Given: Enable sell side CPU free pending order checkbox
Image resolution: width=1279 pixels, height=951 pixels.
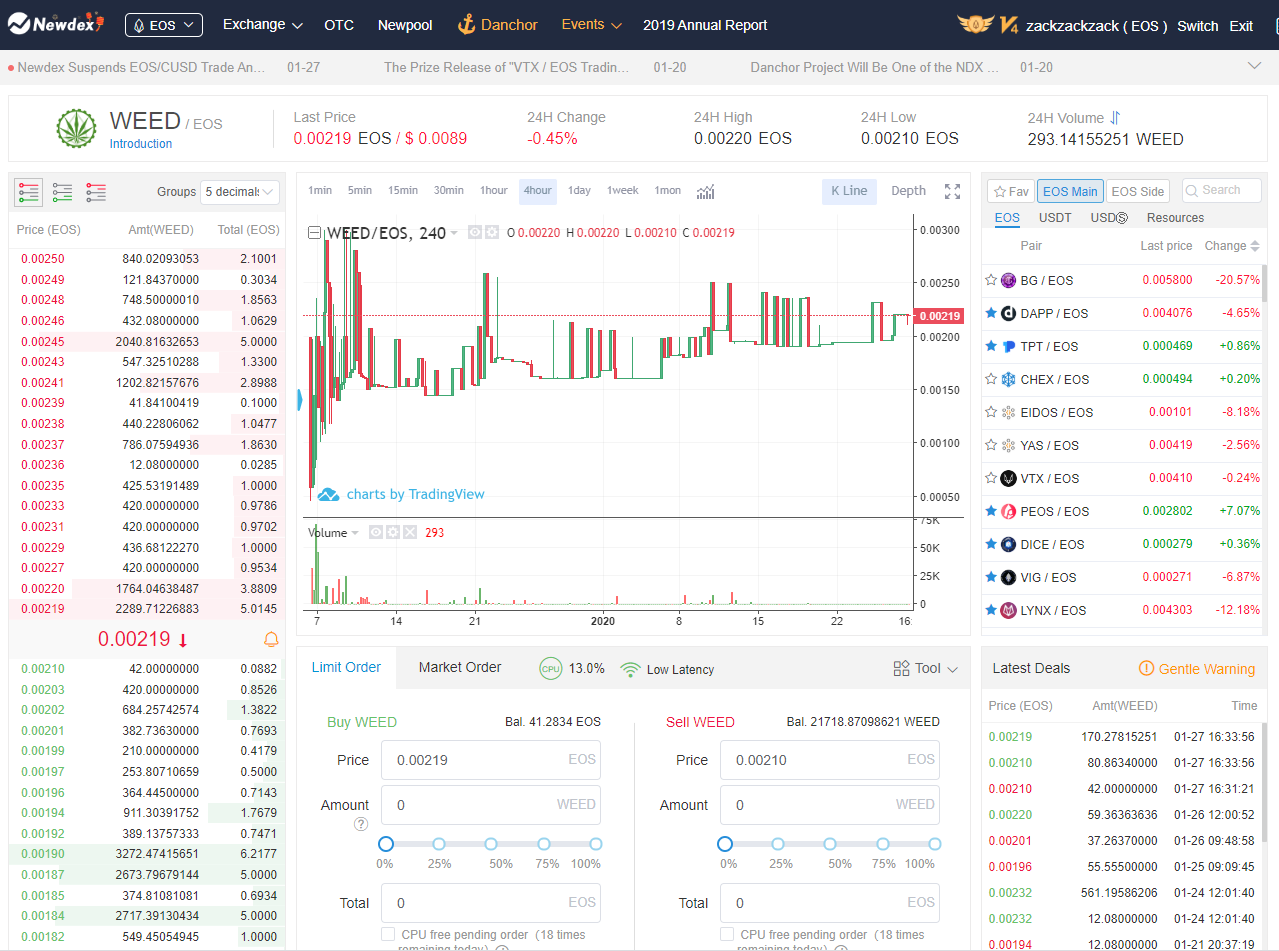Looking at the screenshot, I should point(727,934).
